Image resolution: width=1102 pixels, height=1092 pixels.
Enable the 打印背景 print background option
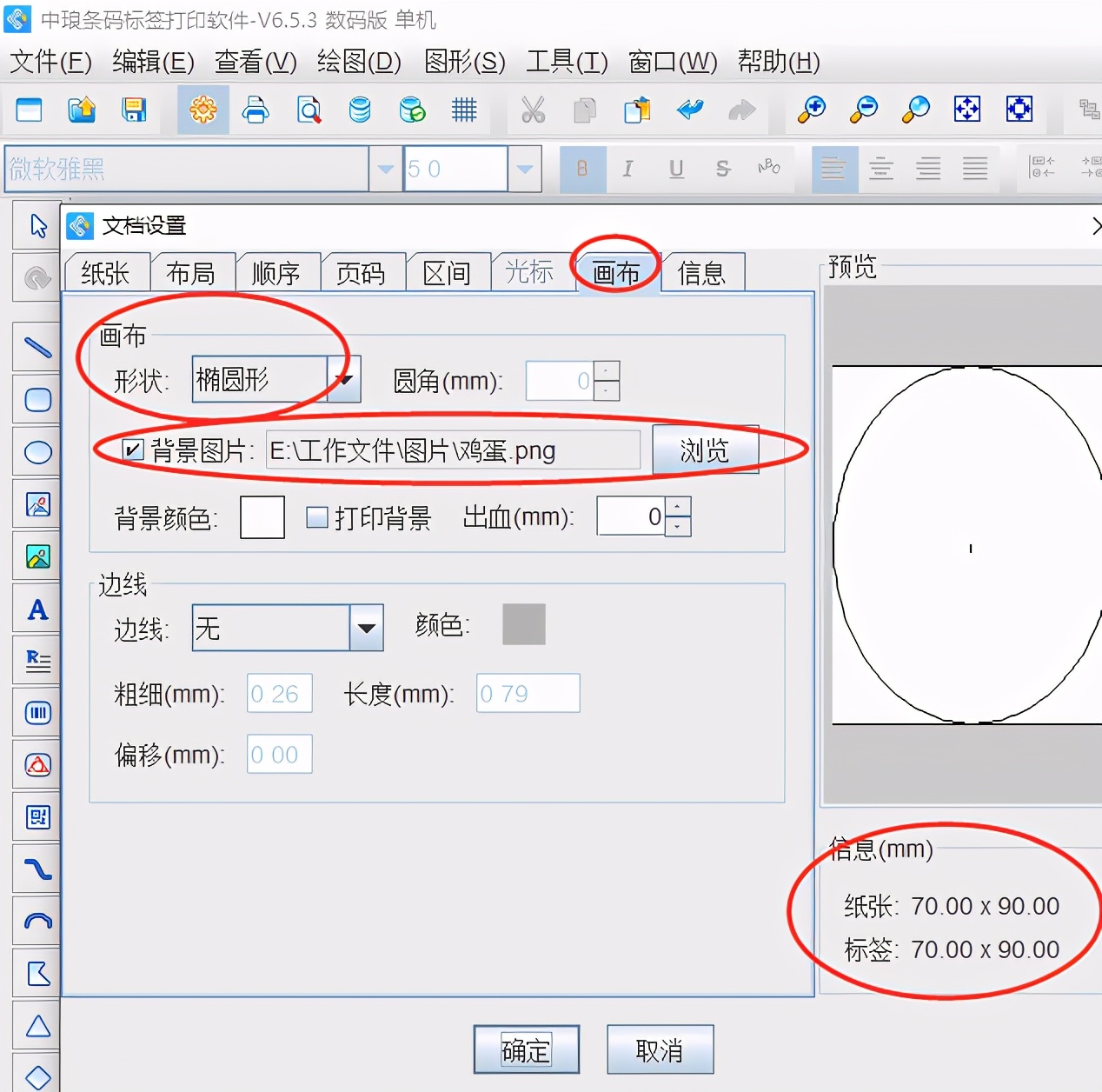click(x=318, y=516)
